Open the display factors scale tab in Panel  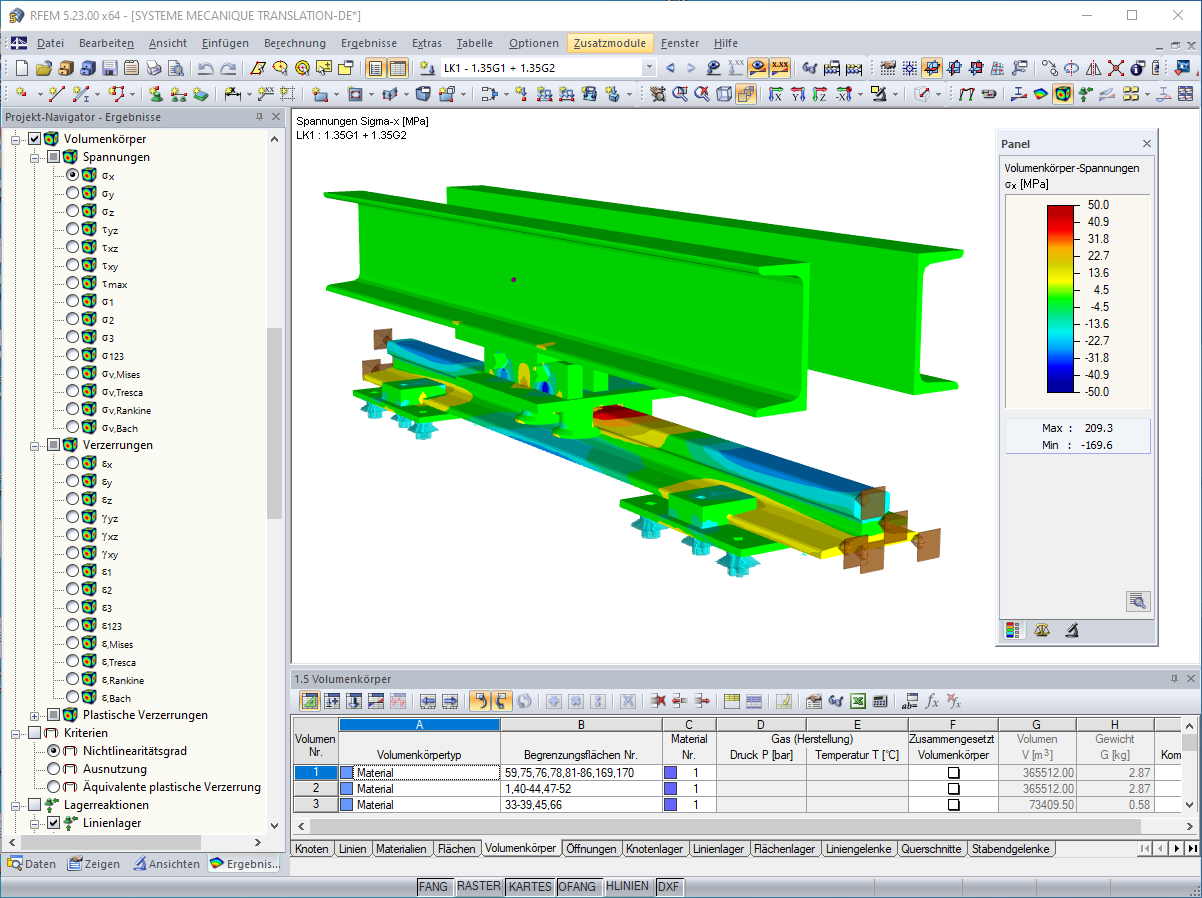point(1042,630)
